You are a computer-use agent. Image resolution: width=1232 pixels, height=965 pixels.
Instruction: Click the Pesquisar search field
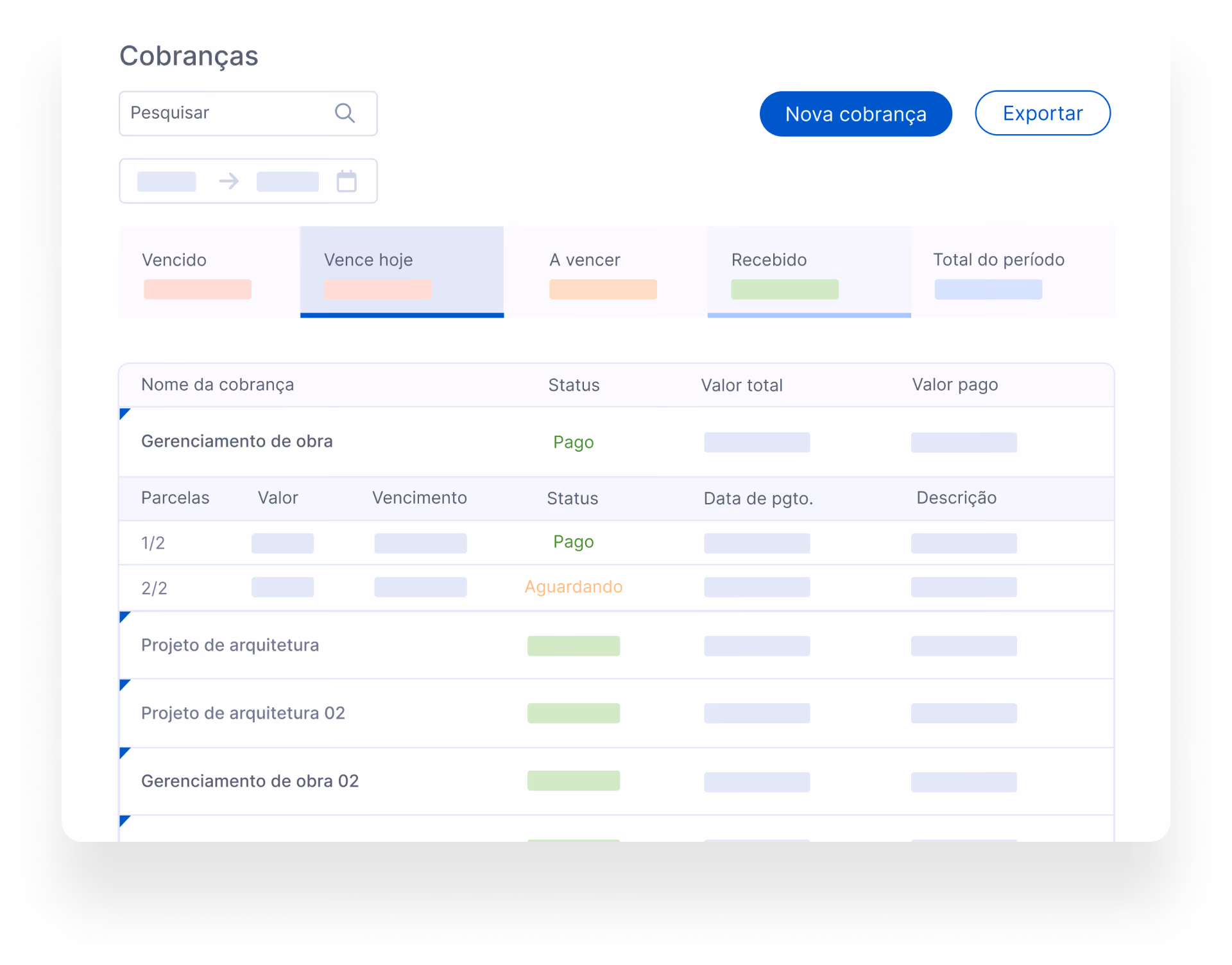click(248, 114)
